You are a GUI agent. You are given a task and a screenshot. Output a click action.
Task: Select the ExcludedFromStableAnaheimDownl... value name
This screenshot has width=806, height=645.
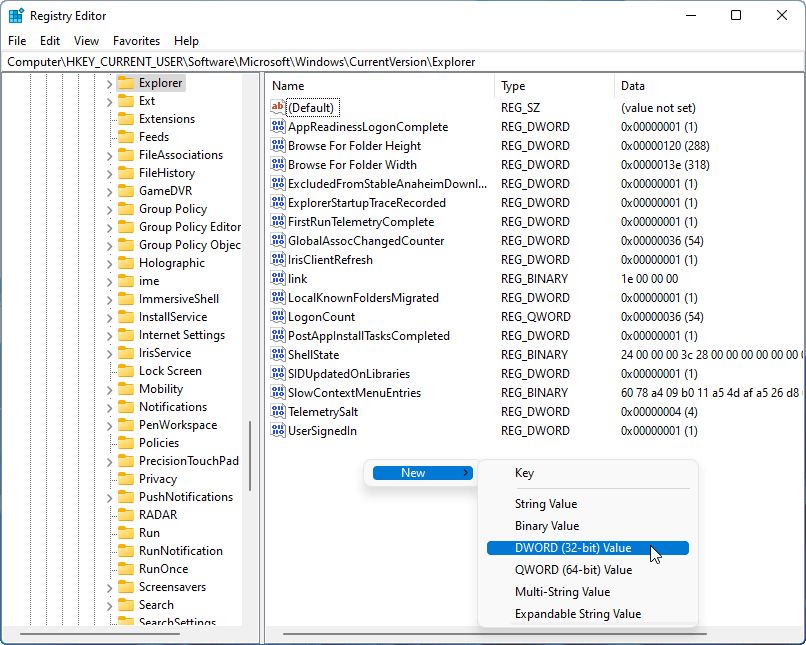click(x=387, y=183)
